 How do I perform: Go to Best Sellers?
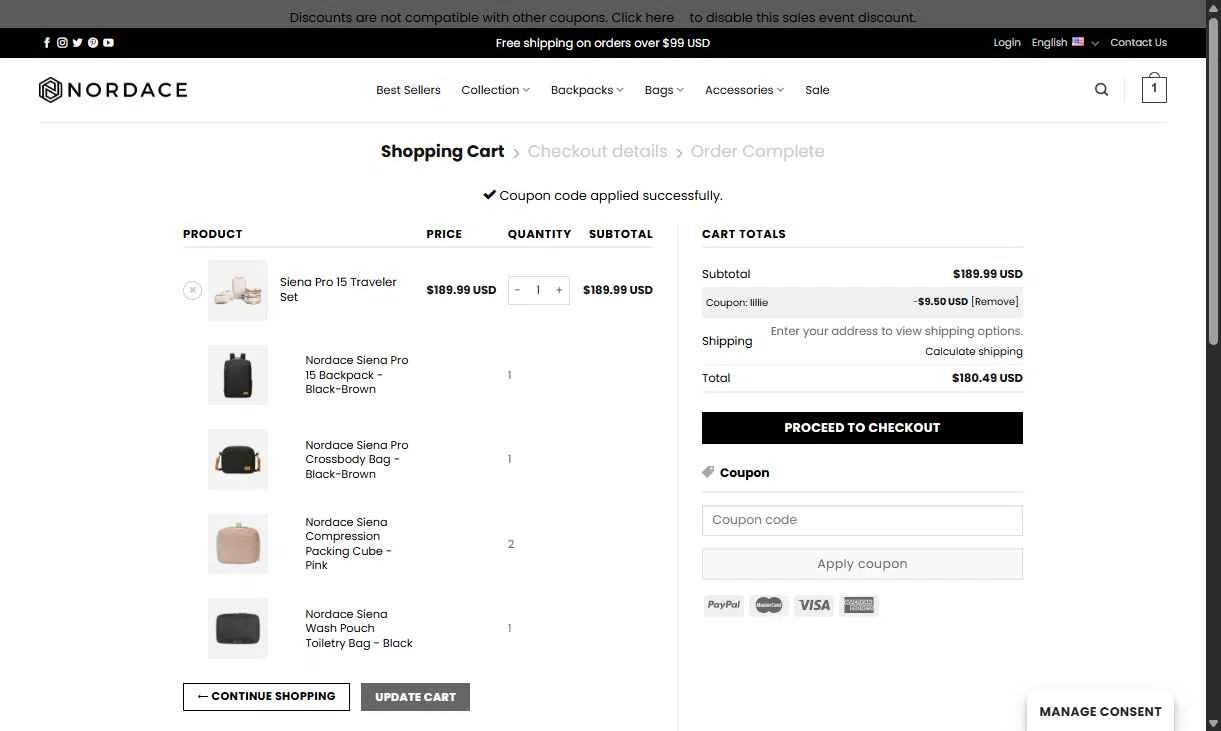[408, 90]
